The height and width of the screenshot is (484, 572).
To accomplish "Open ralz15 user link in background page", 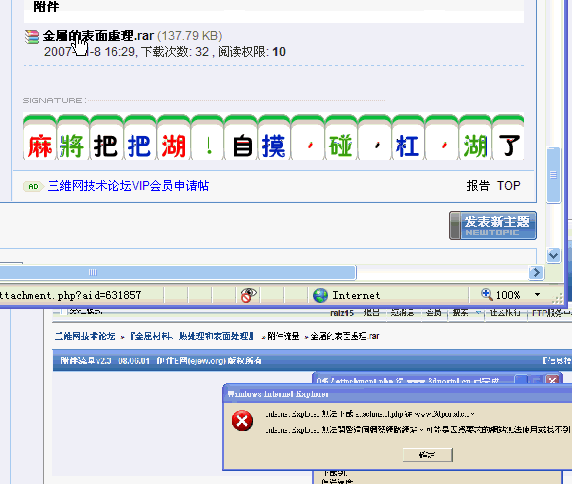I will coord(342,313).
